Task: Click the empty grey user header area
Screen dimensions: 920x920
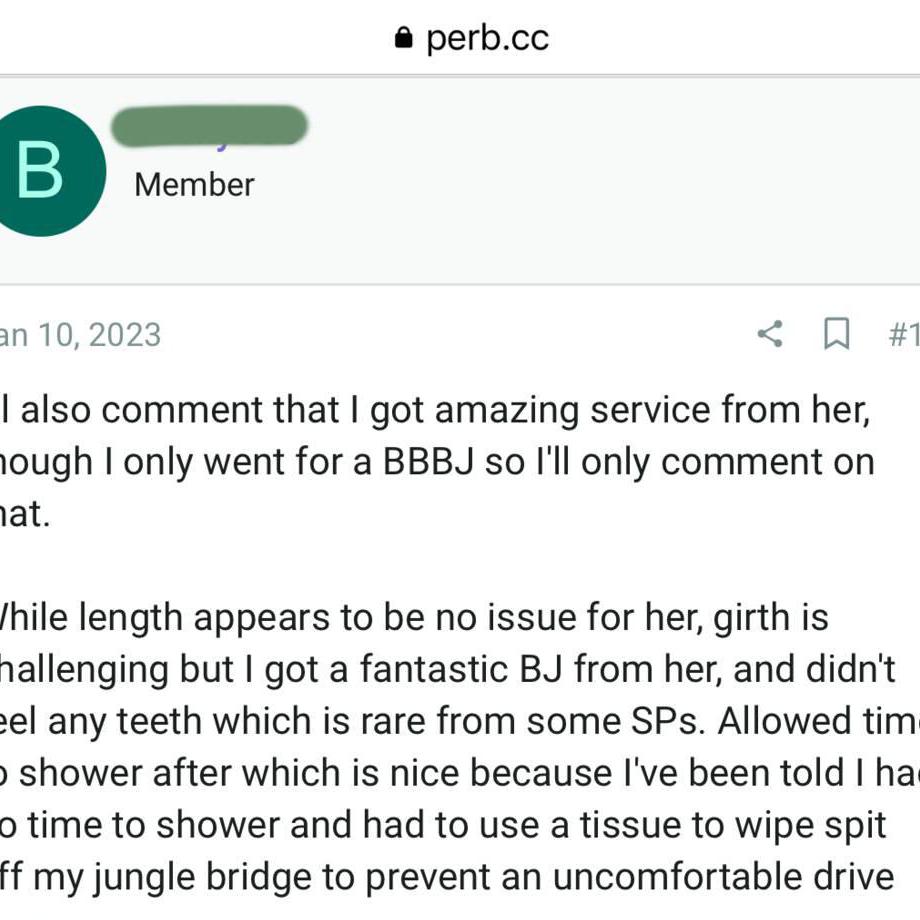Action: point(587,182)
